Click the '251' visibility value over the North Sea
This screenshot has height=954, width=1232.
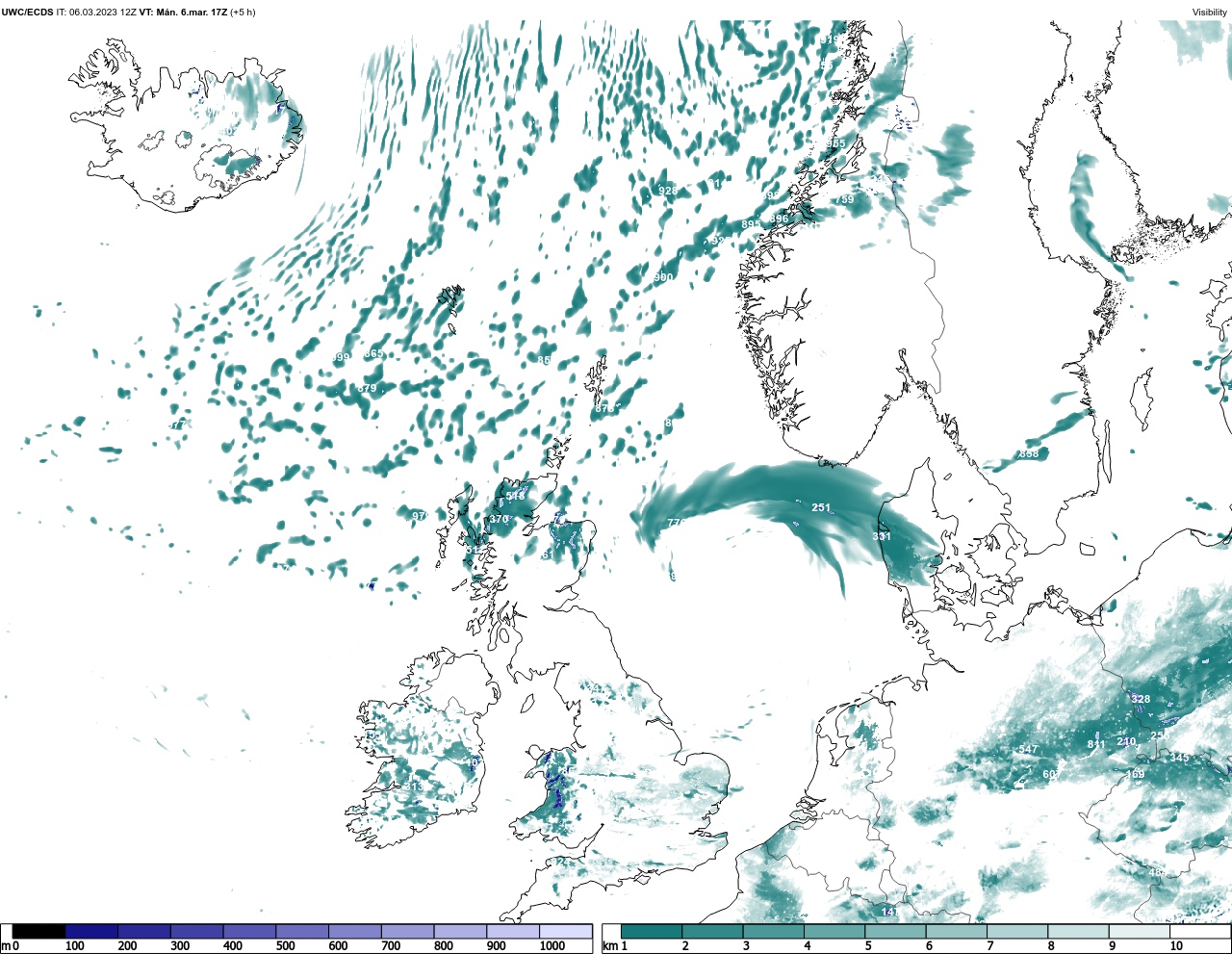pos(821,508)
